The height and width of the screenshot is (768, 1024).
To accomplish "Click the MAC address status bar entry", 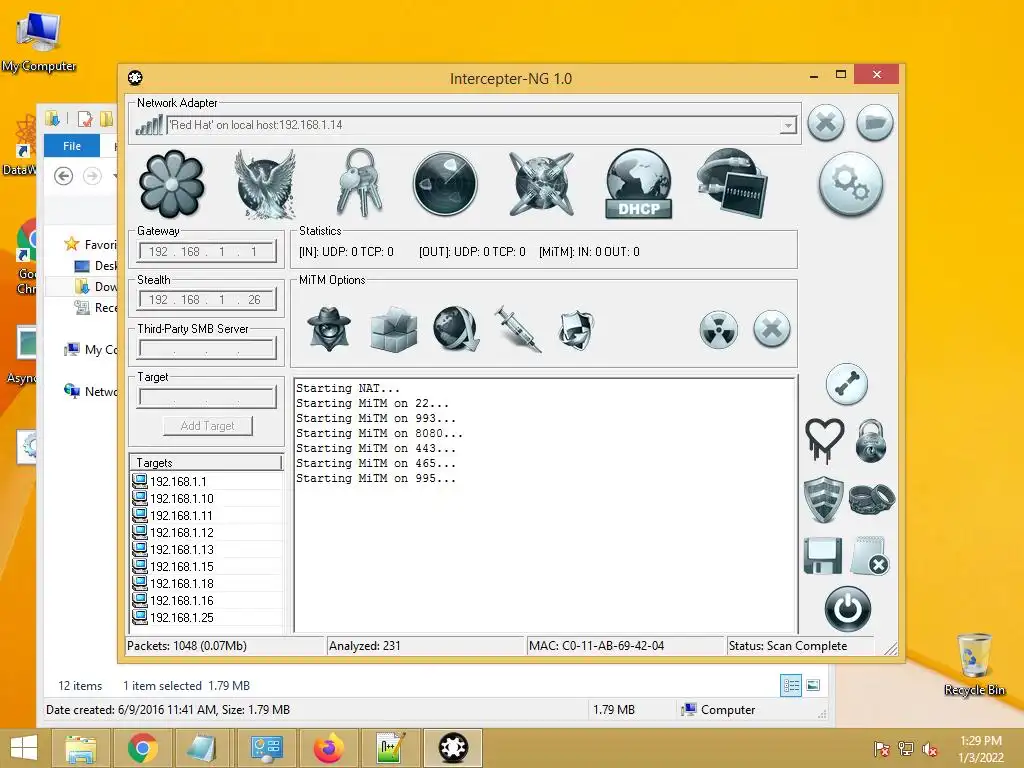I will (x=625, y=646).
